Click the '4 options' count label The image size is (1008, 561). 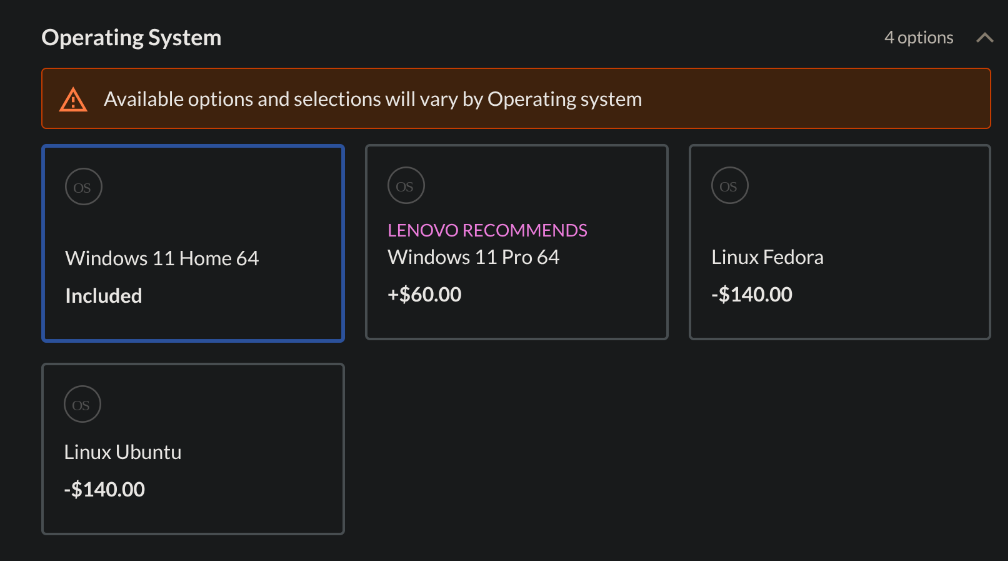919,38
